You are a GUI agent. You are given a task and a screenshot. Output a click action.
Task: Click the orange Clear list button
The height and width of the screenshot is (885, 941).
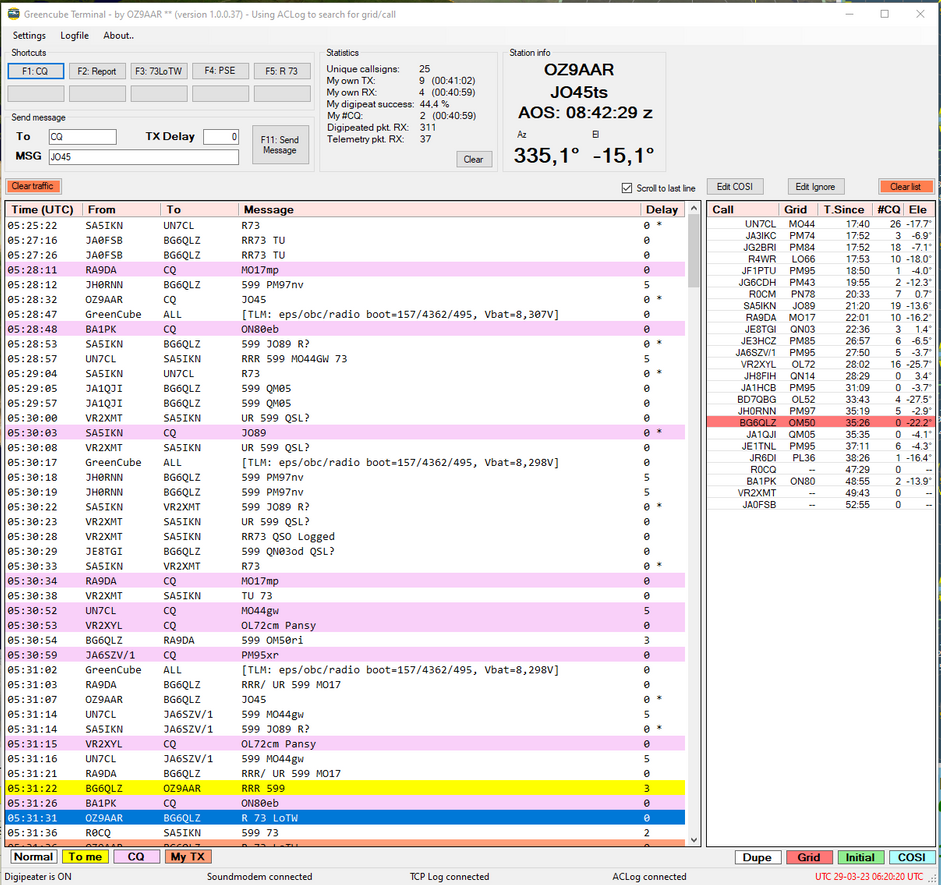[906, 187]
